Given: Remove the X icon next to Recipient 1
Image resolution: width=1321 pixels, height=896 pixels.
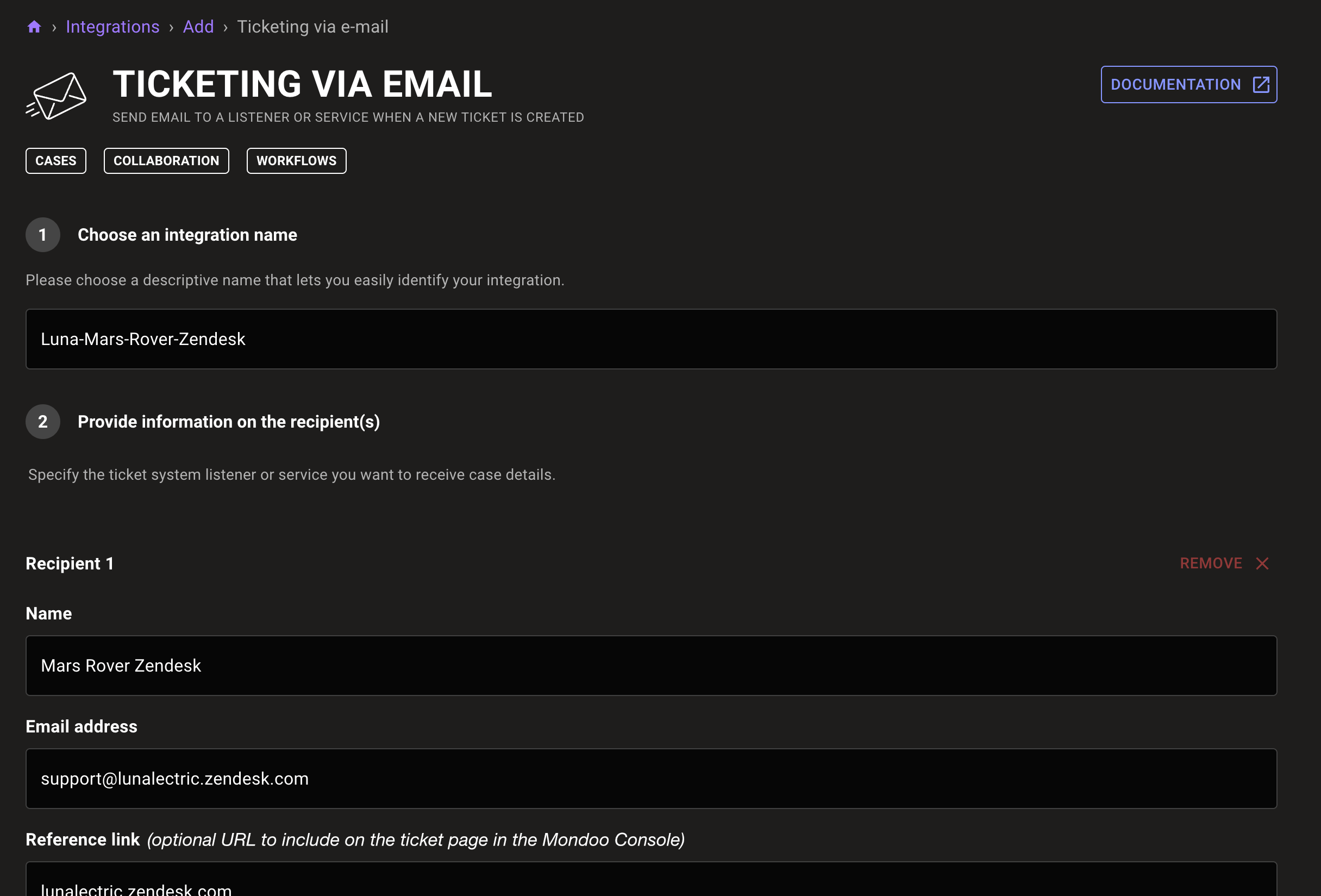Looking at the screenshot, I should pyautogui.click(x=1264, y=563).
